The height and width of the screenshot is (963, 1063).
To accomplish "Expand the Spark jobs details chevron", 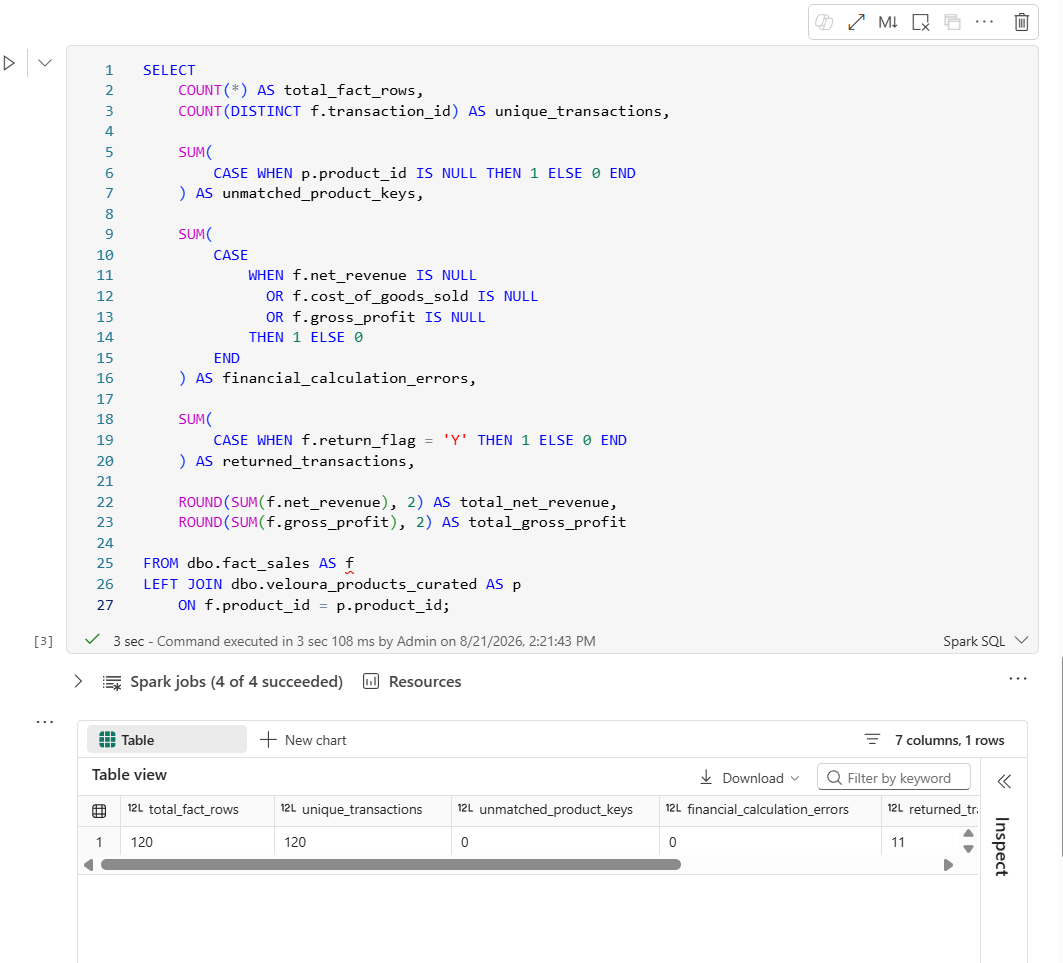I will pos(78,682).
